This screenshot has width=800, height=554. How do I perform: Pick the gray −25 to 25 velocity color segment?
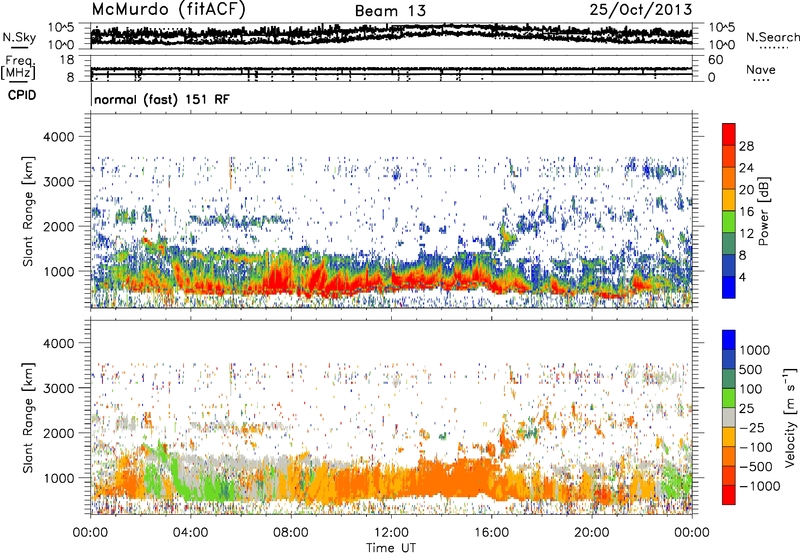coord(729,418)
